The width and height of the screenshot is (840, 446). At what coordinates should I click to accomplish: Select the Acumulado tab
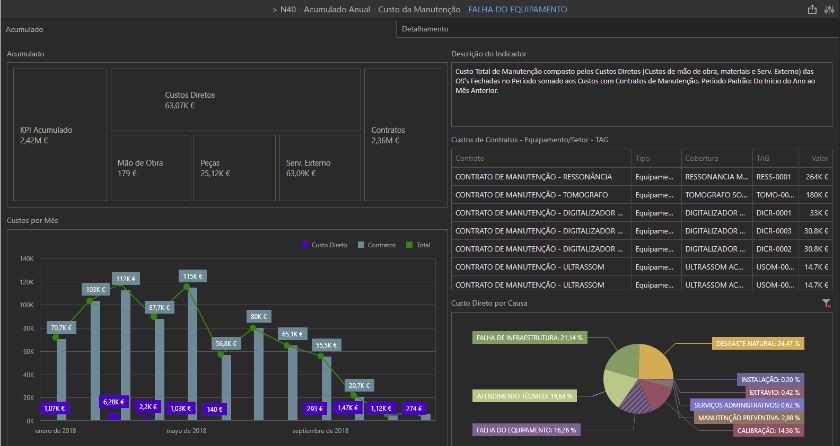tap(24, 29)
